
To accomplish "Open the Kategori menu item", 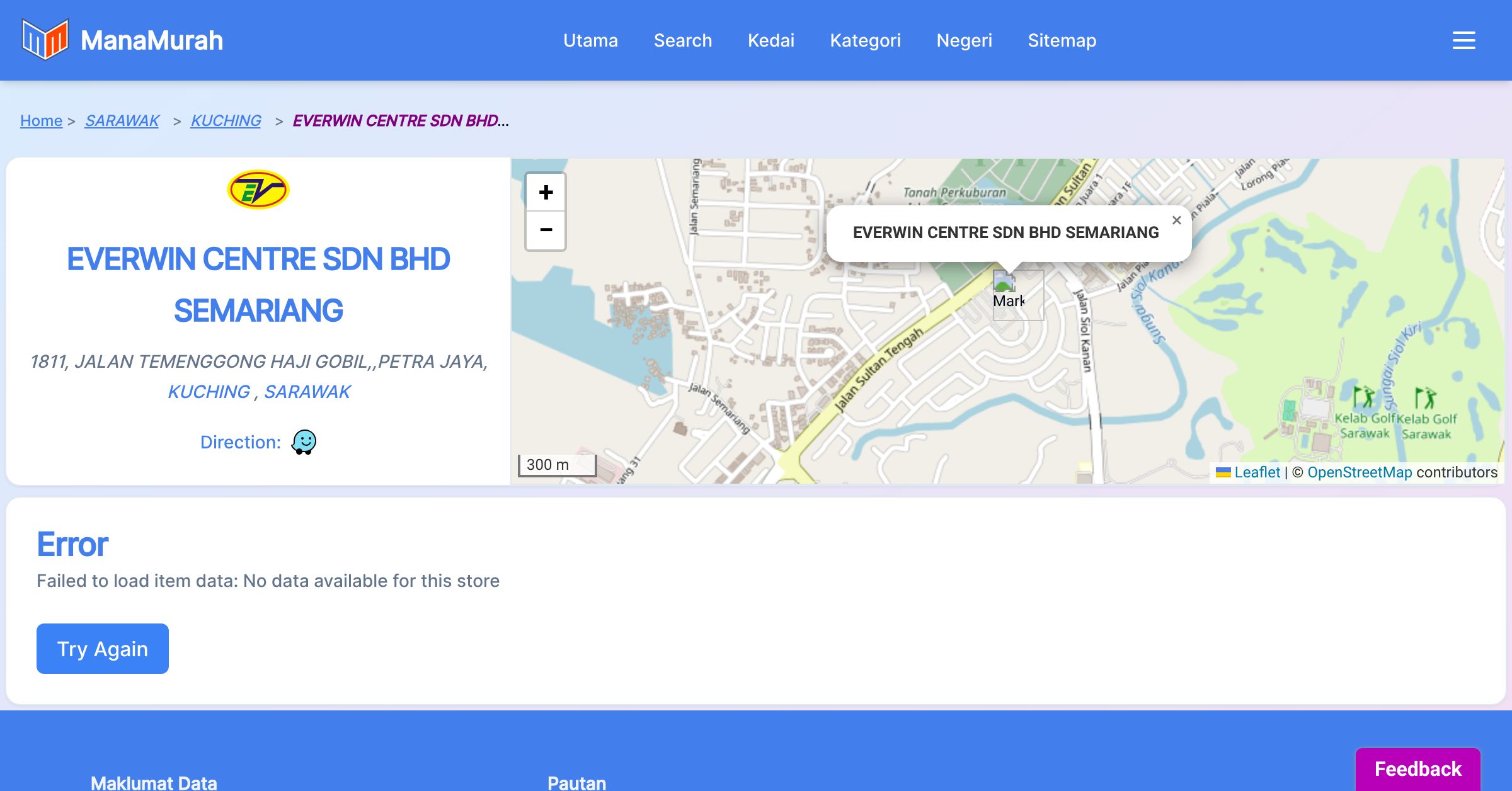I will pos(865,40).
